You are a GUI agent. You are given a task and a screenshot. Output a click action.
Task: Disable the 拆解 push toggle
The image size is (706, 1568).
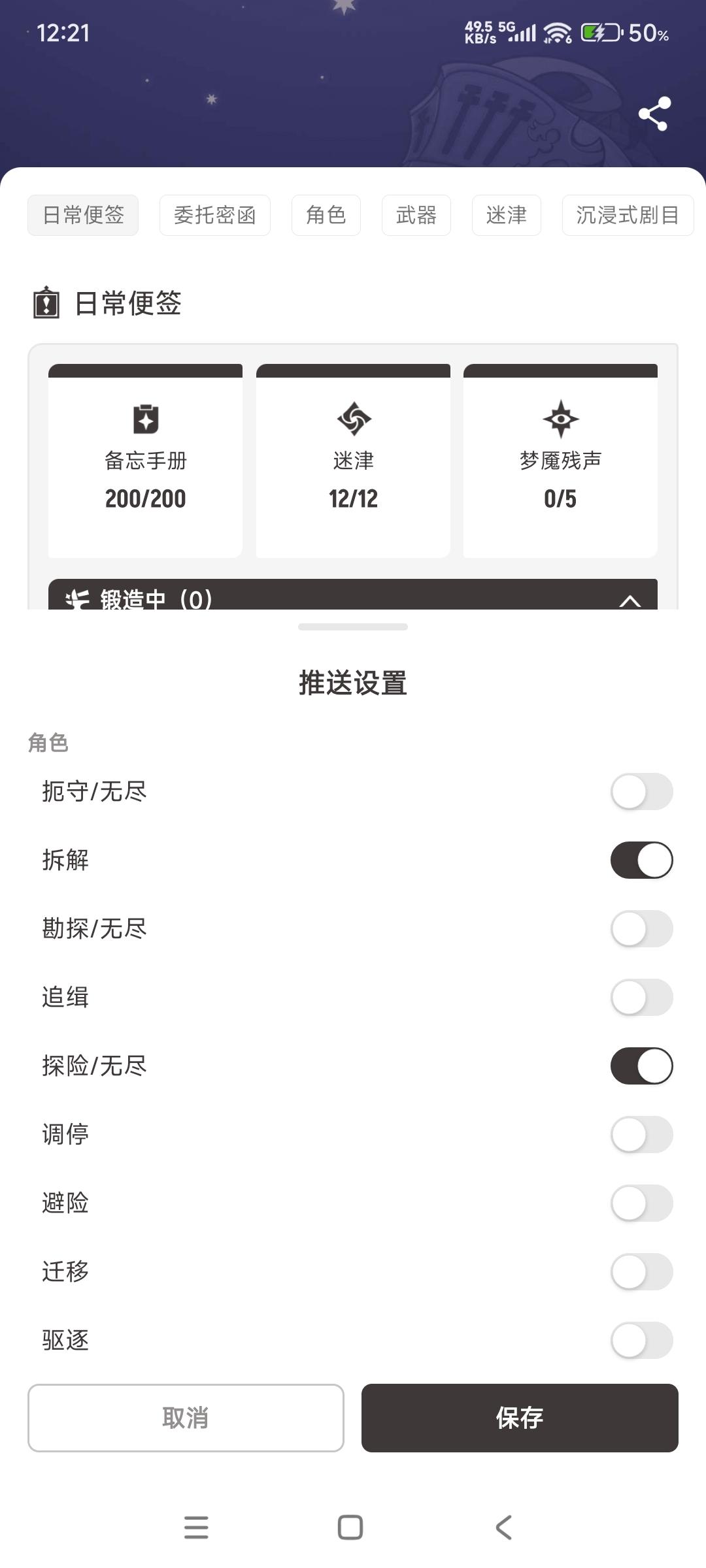click(x=641, y=860)
